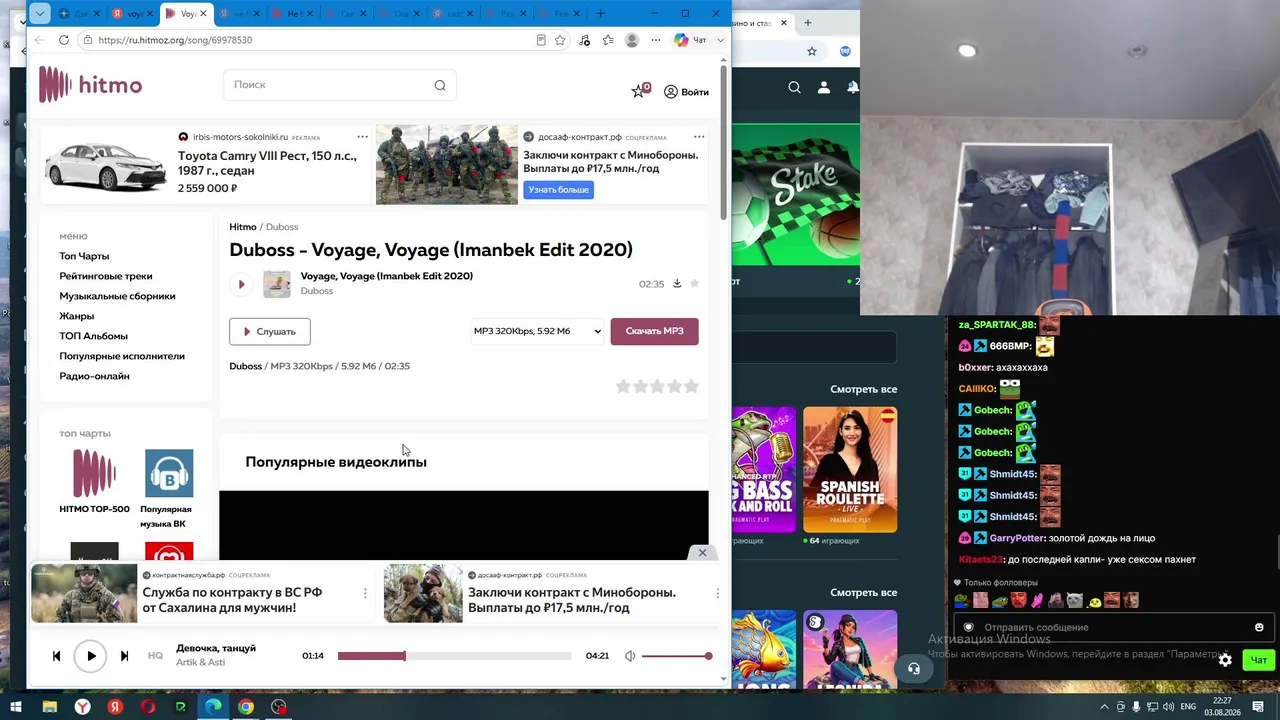Open chat settings gear
The height and width of the screenshot is (720, 1280).
1225,660
